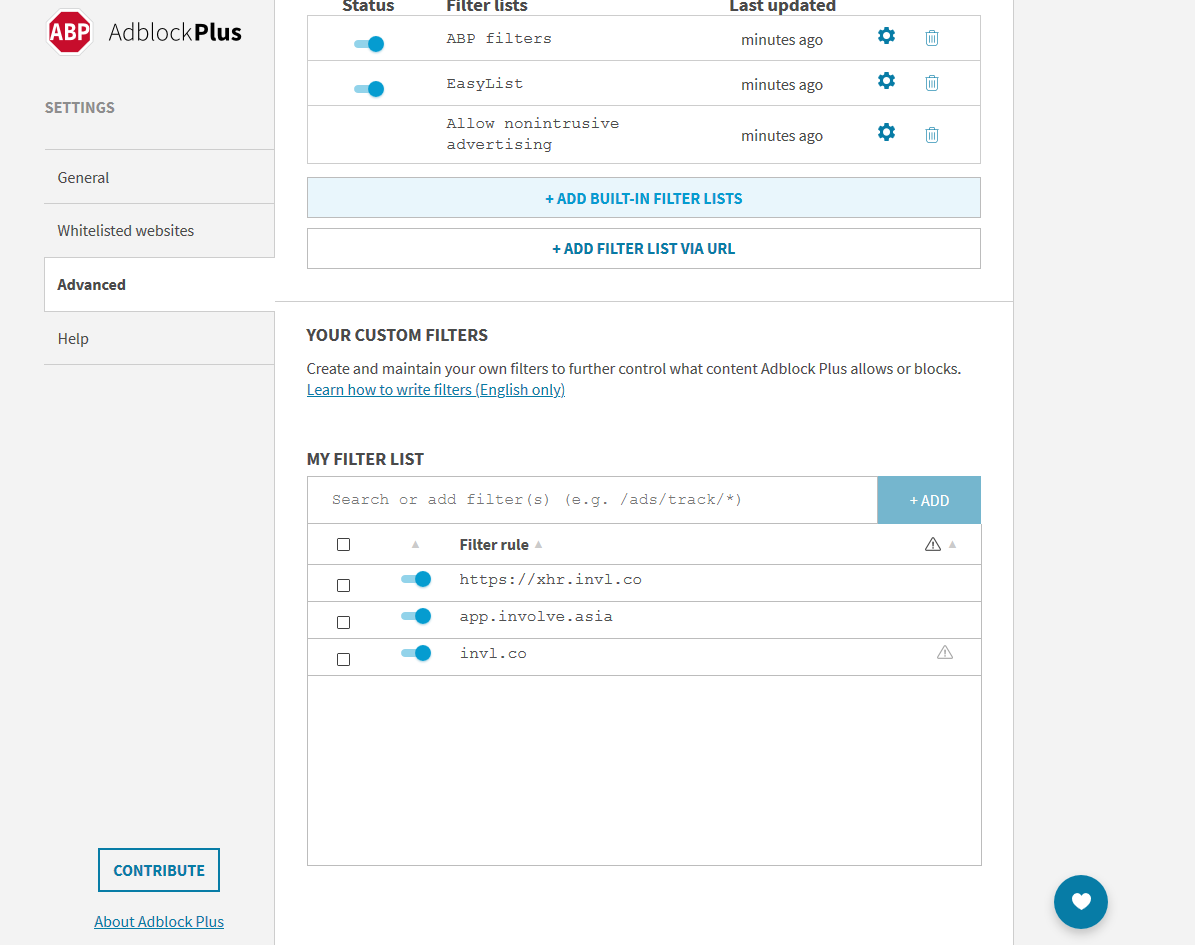1195x945 pixels.
Task: Toggle EasyList status switch
Action: click(369, 88)
